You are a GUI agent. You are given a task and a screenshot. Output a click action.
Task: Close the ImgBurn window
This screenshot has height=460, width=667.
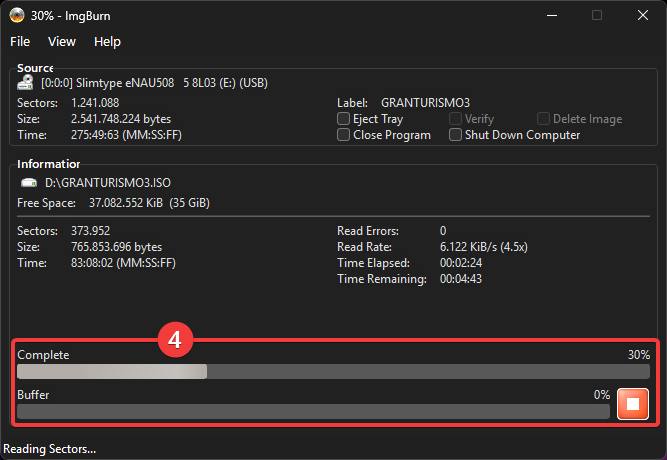(643, 15)
